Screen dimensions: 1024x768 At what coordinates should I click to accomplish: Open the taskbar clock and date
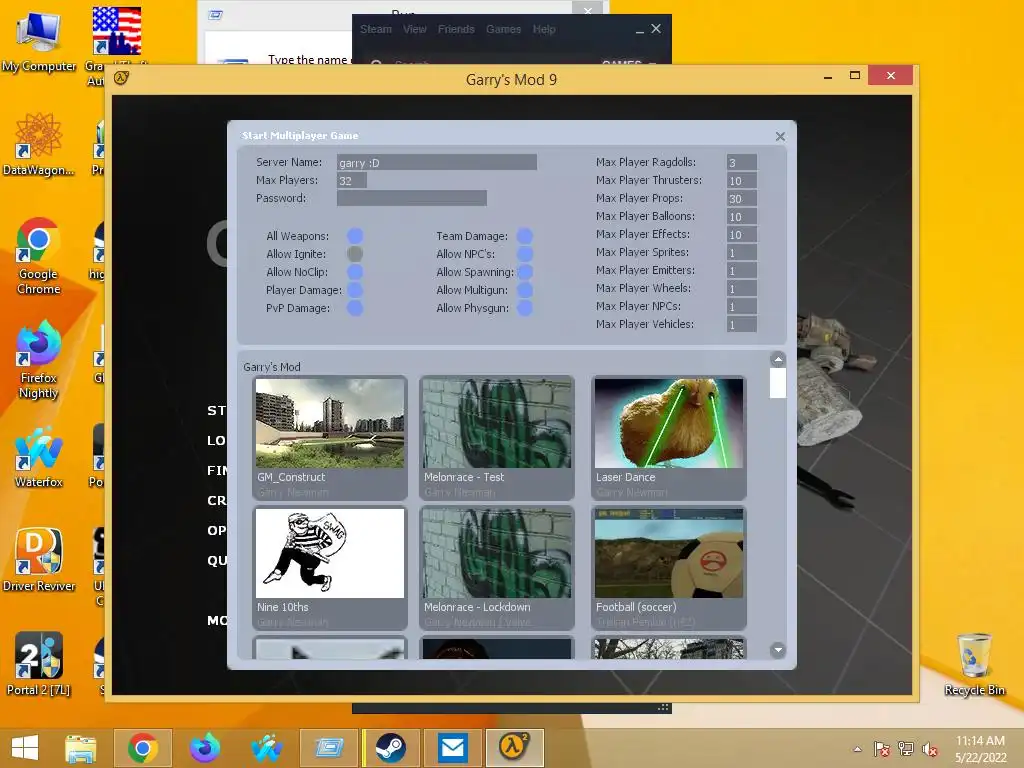(x=980, y=749)
